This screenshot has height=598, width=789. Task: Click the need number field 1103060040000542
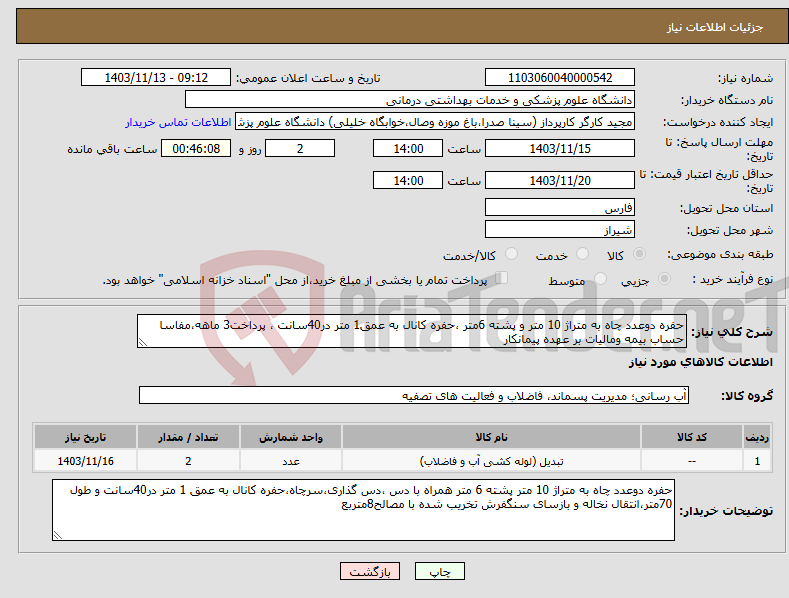(560, 78)
